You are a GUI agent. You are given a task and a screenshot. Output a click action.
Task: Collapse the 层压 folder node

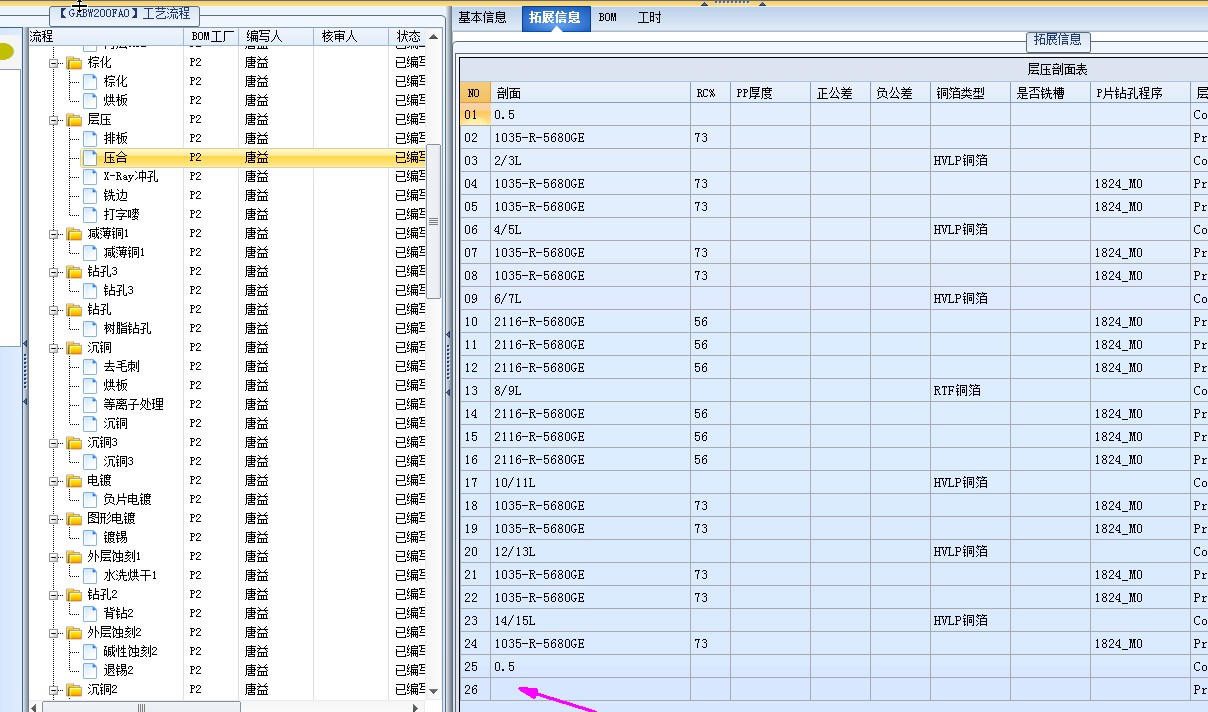pos(56,119)
